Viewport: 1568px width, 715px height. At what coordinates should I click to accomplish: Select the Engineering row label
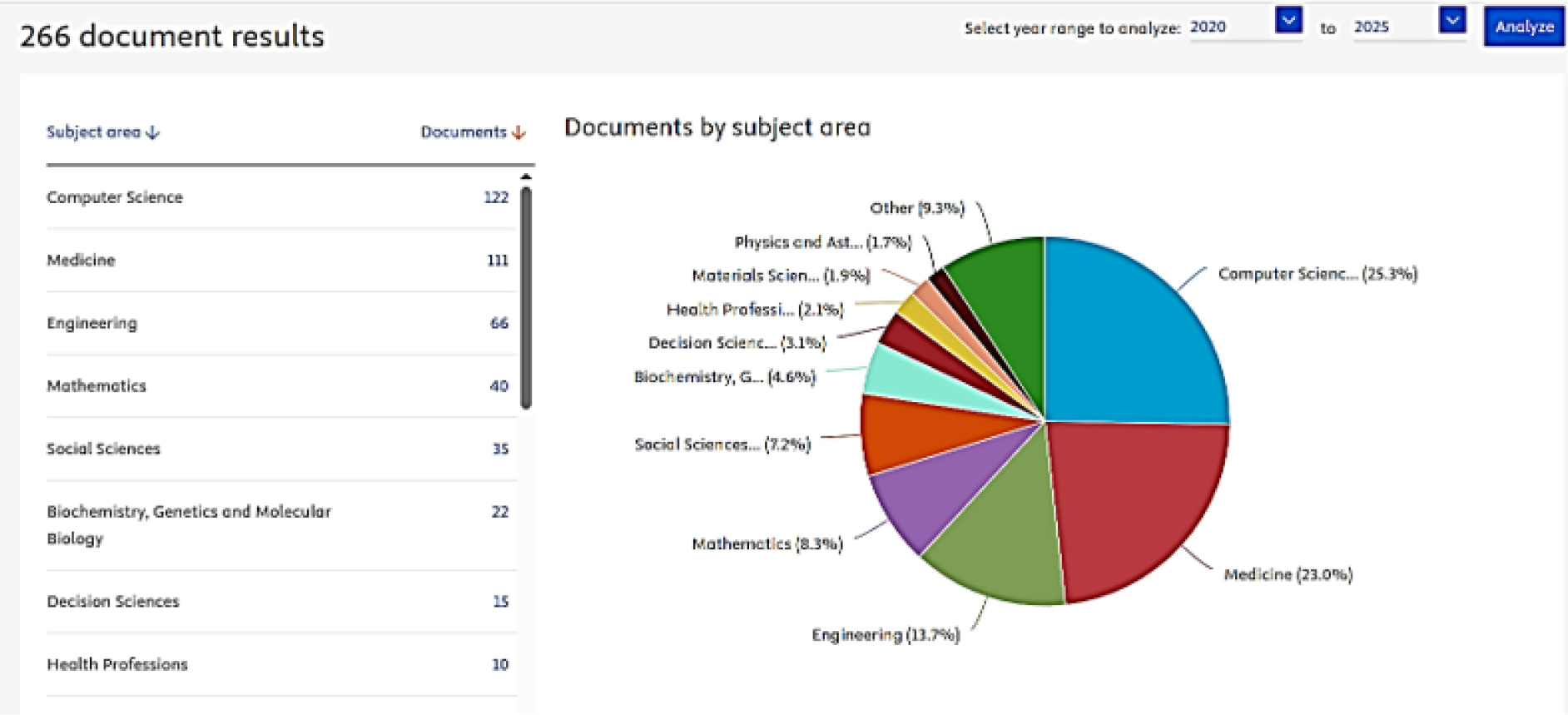(92, 323)
